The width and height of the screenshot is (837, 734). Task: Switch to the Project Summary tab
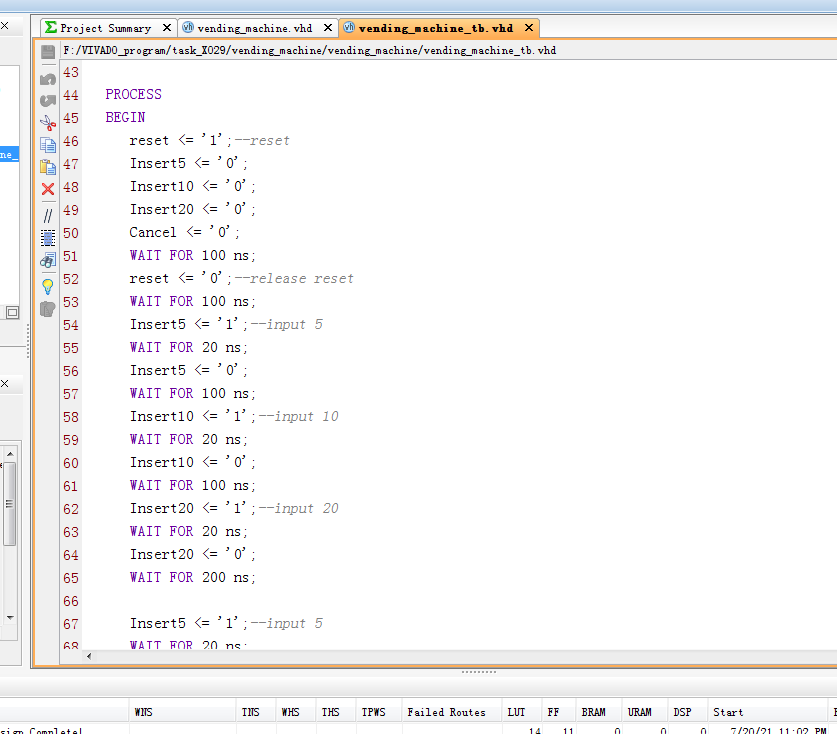click(104, 28)
